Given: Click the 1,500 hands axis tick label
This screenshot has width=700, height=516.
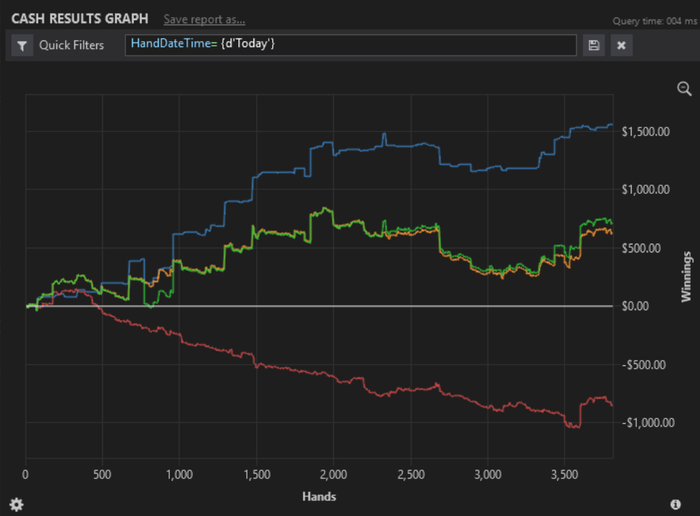Looking at the screenshot, I should pyautogui.click(x=257, y=474).
